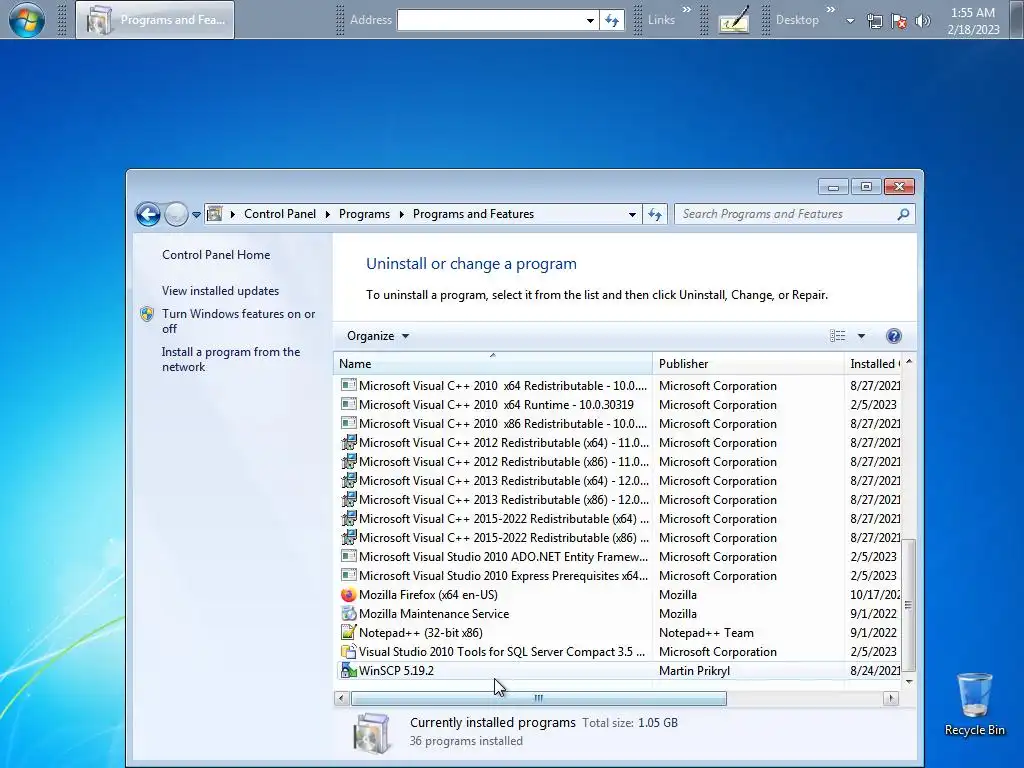The height and width of the screenshot is (768, 1024).
Task: Select Control Panel in the breadcrumb
Action: pyautogui.click(x=280, y=214)
